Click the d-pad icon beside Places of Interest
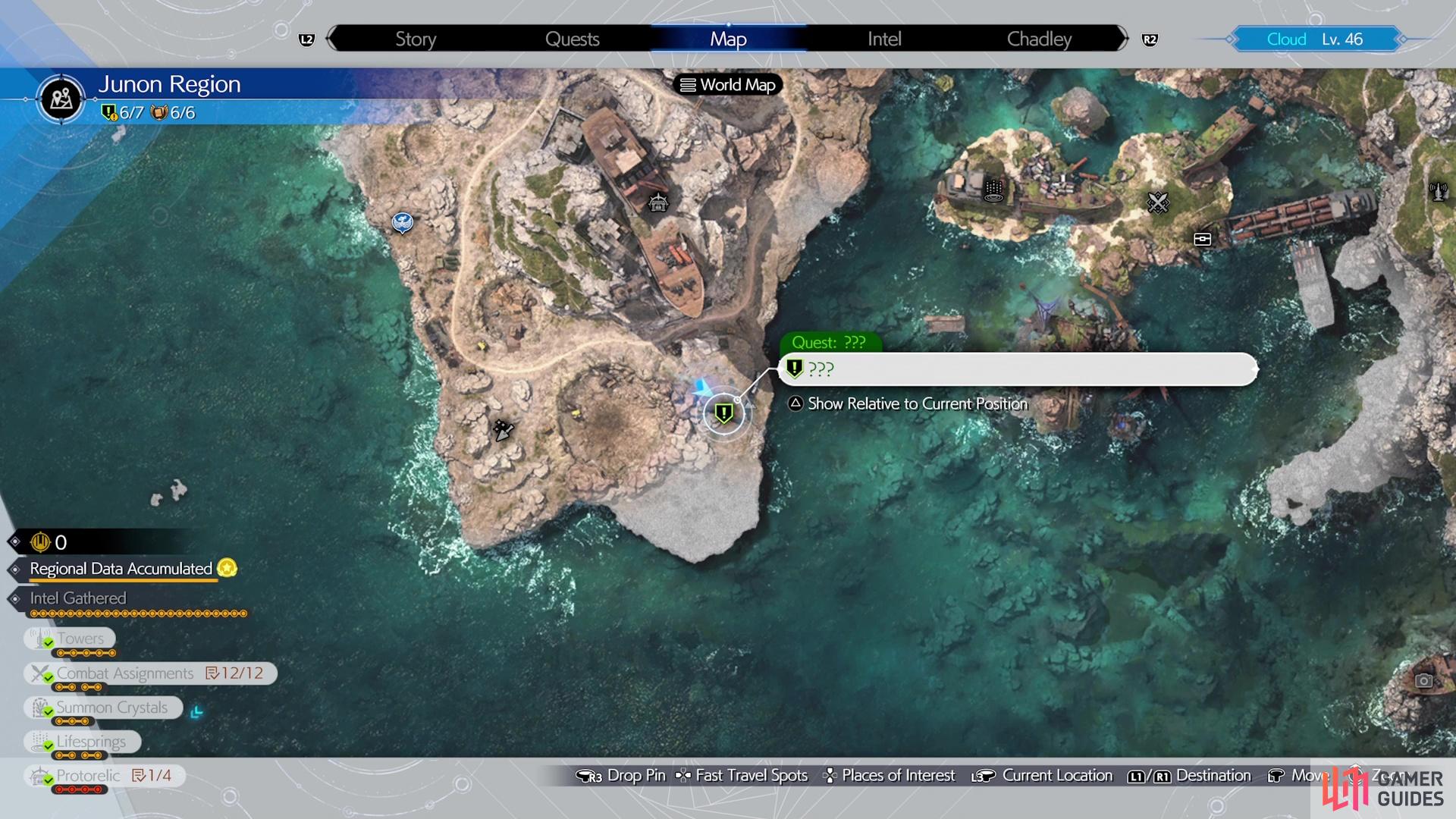This screenshot has height=819, width=1456. pyautogui.click(x=830, y=775)
